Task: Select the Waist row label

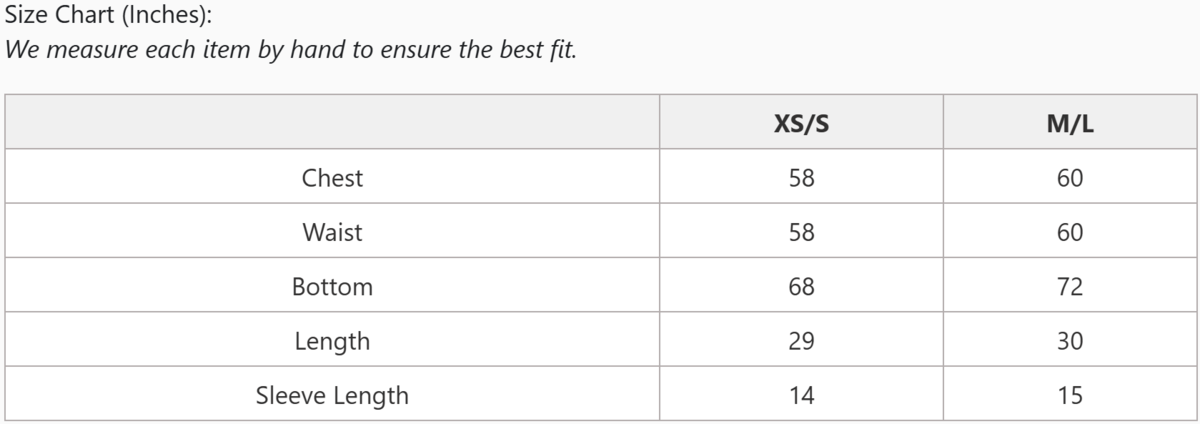Action: pos(332,232)
